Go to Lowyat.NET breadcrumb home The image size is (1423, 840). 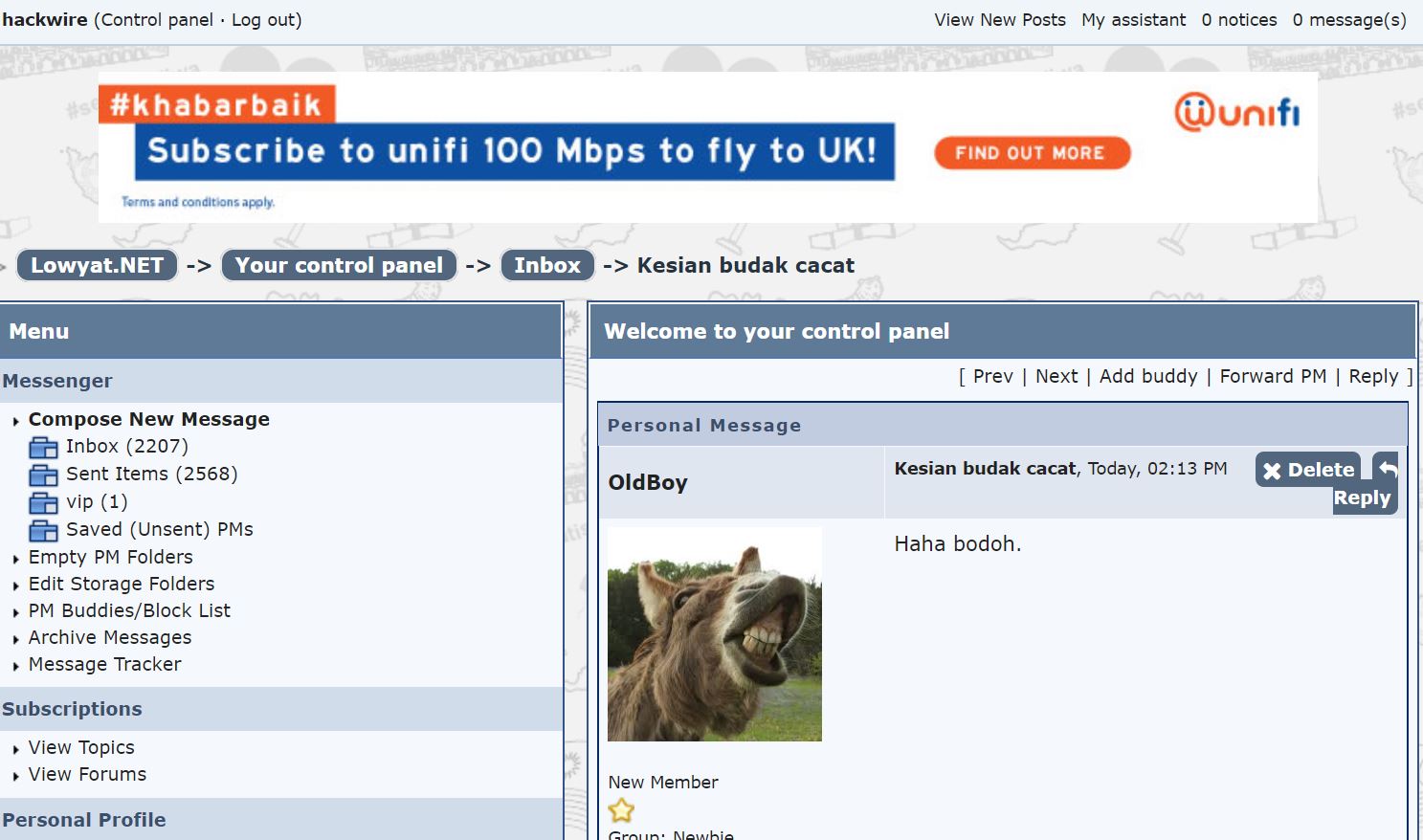coord(97,265)
